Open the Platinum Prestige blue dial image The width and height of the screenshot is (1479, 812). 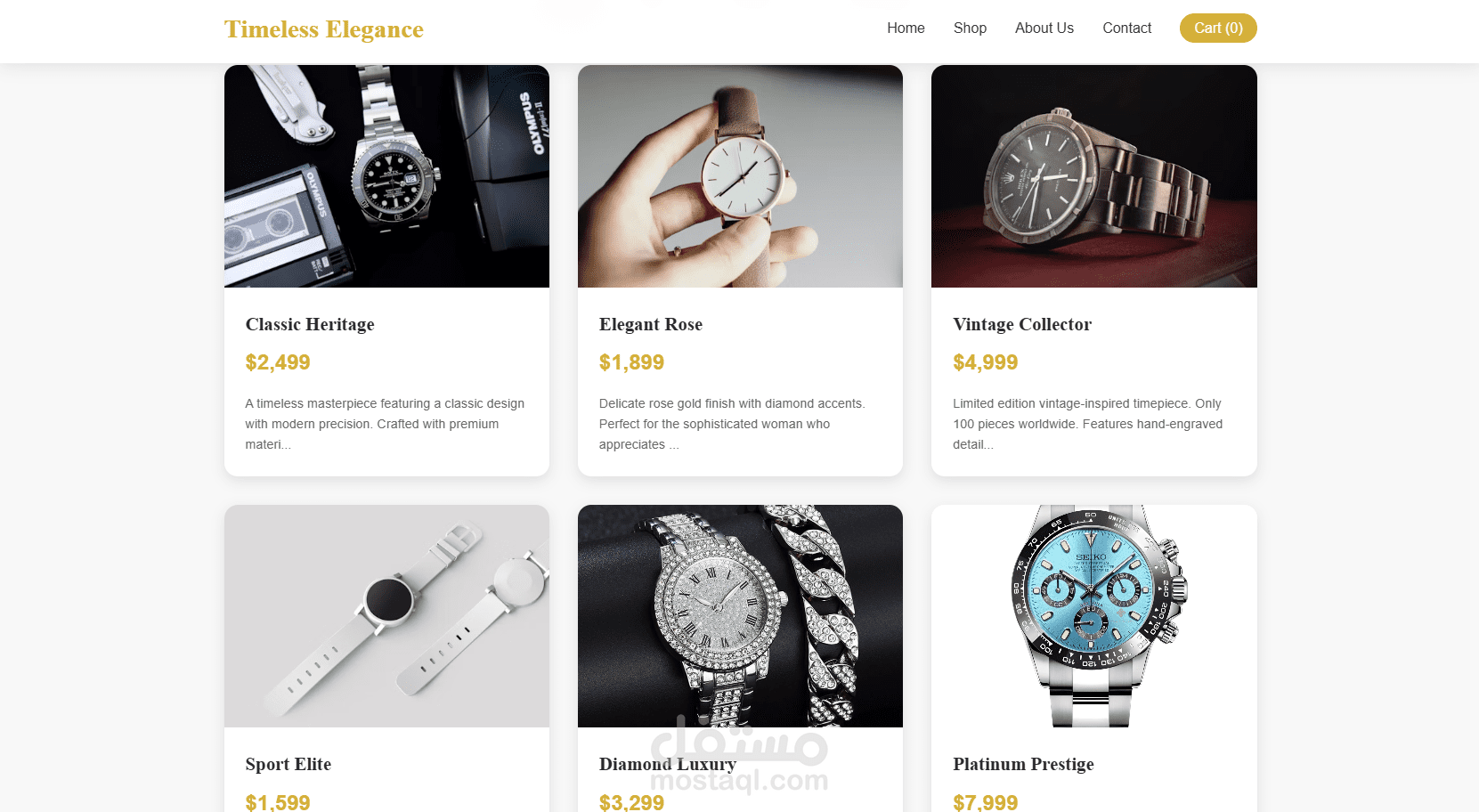tap(1094, 616)
